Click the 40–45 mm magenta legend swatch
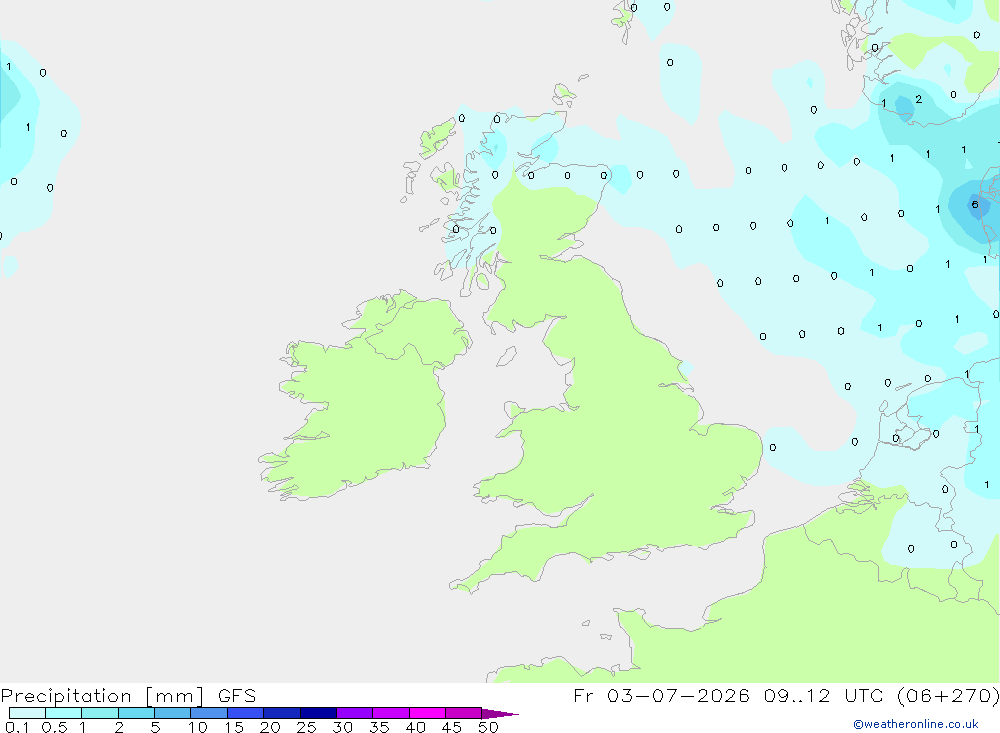 [x=427, y=713]
